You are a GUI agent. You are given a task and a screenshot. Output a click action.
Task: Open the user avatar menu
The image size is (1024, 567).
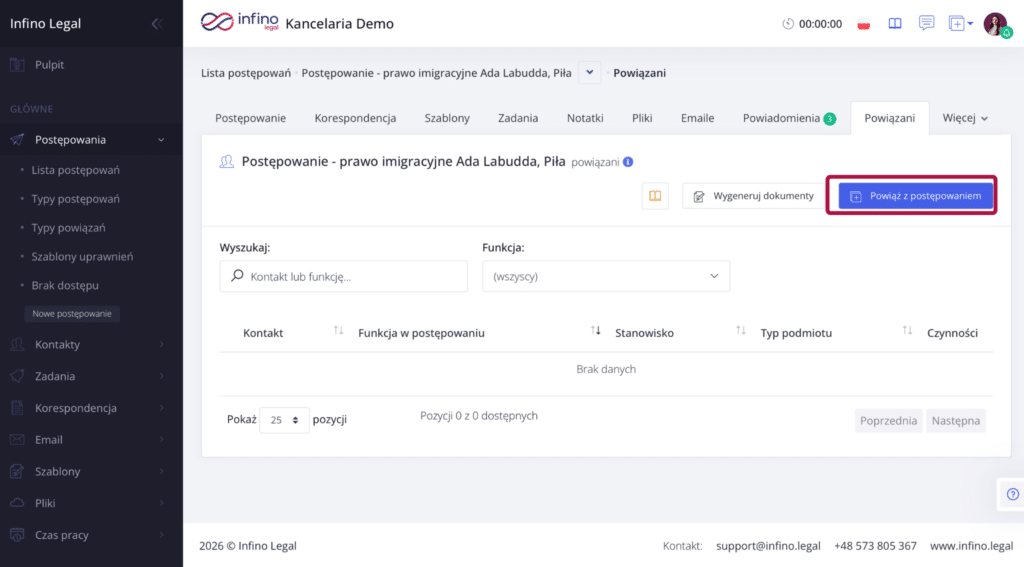click(996, 24)
